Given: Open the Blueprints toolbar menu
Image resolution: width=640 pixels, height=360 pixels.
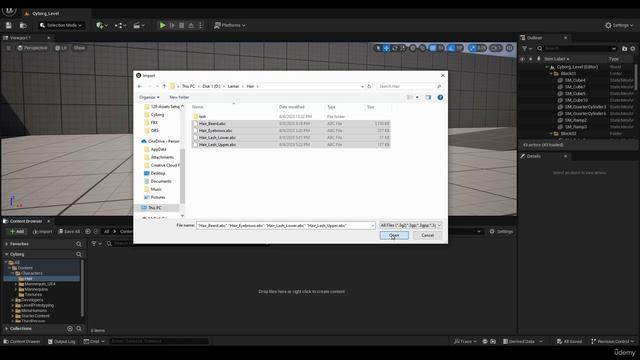Looking at the screenshot, I should coord(120,25).
